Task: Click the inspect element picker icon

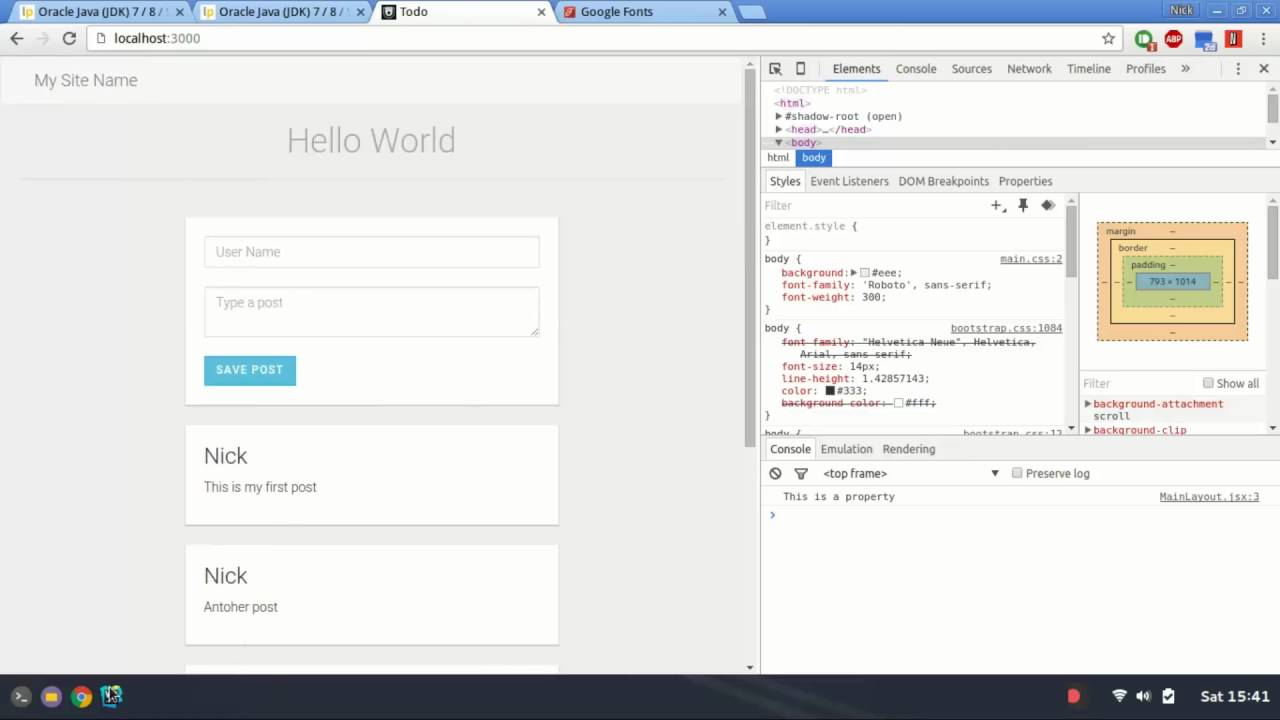Action: click(x=775, y=69)
